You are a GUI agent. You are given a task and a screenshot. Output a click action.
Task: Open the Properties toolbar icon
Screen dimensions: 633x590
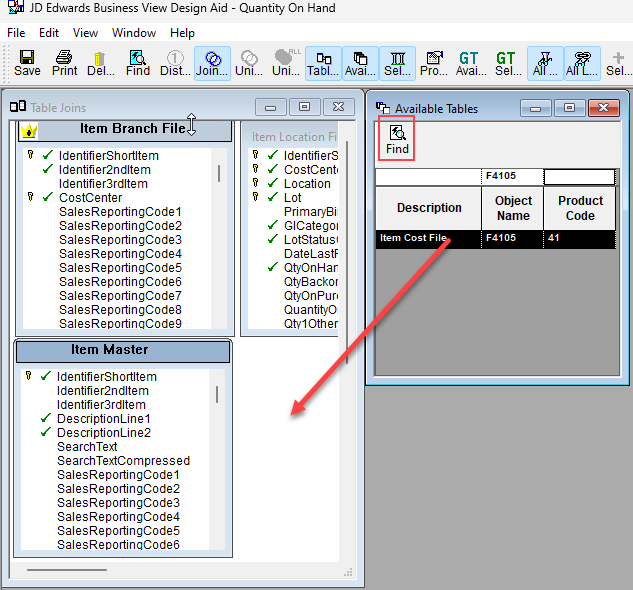(x=434, y=63)
